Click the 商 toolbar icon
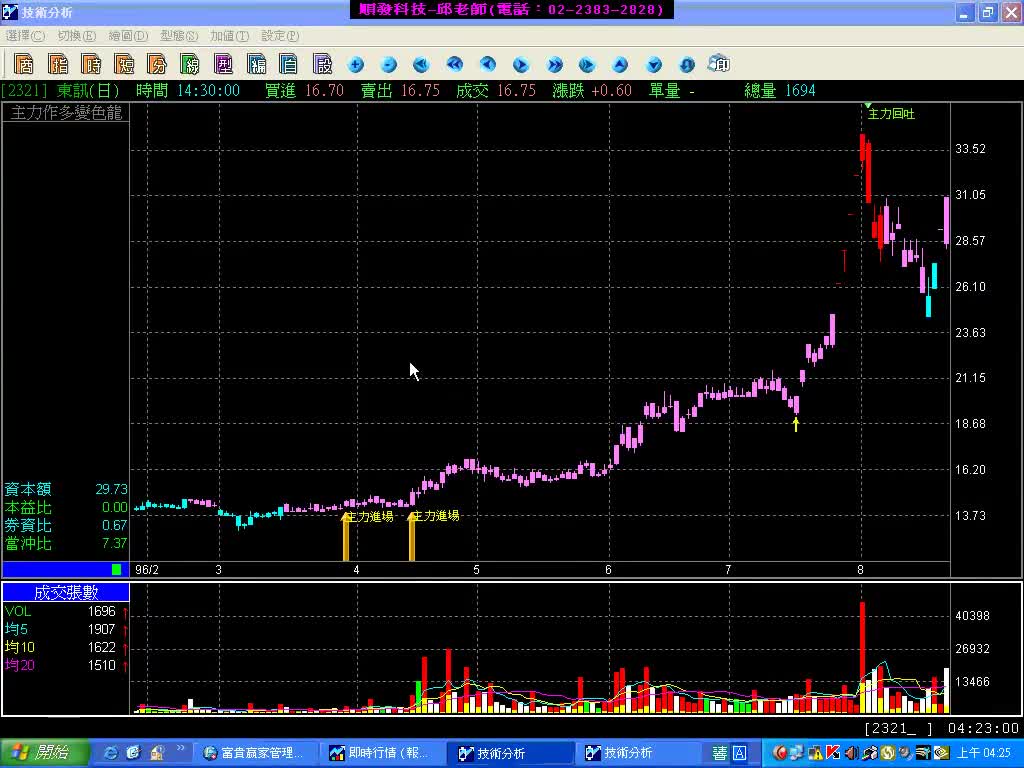 pos(24,65)
